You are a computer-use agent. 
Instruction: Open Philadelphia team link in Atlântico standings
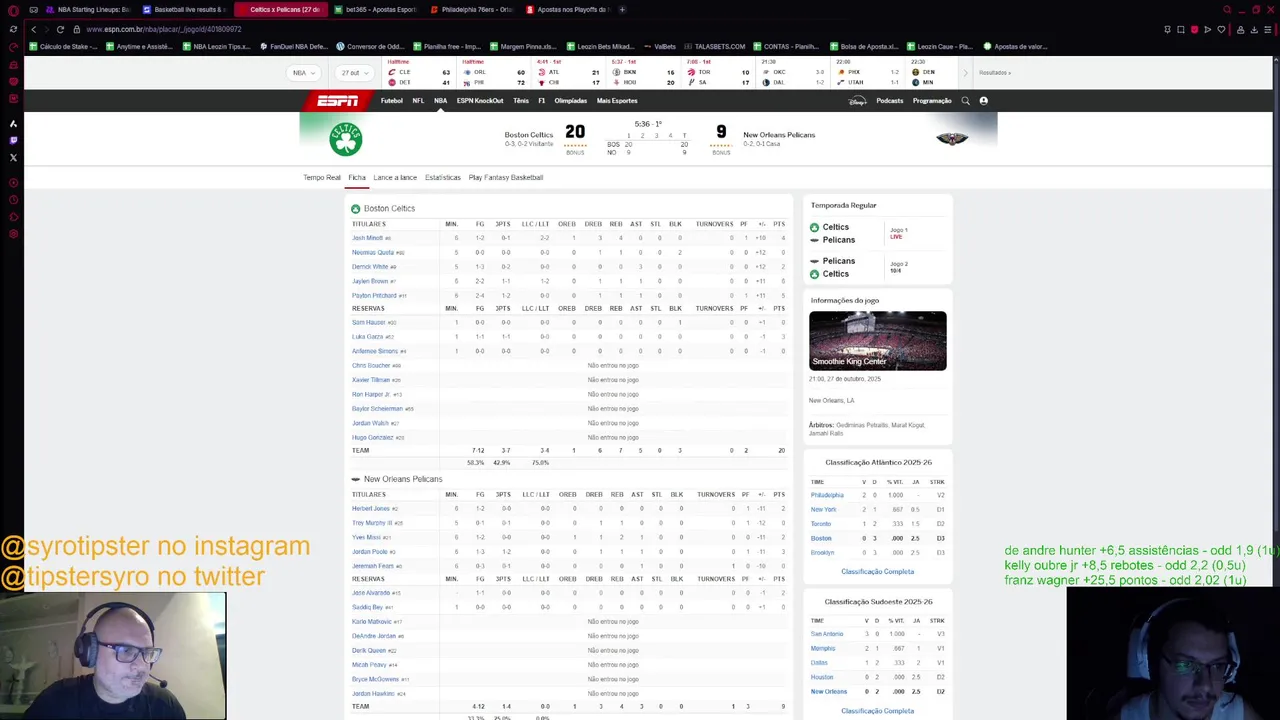(x=827, y=495)
